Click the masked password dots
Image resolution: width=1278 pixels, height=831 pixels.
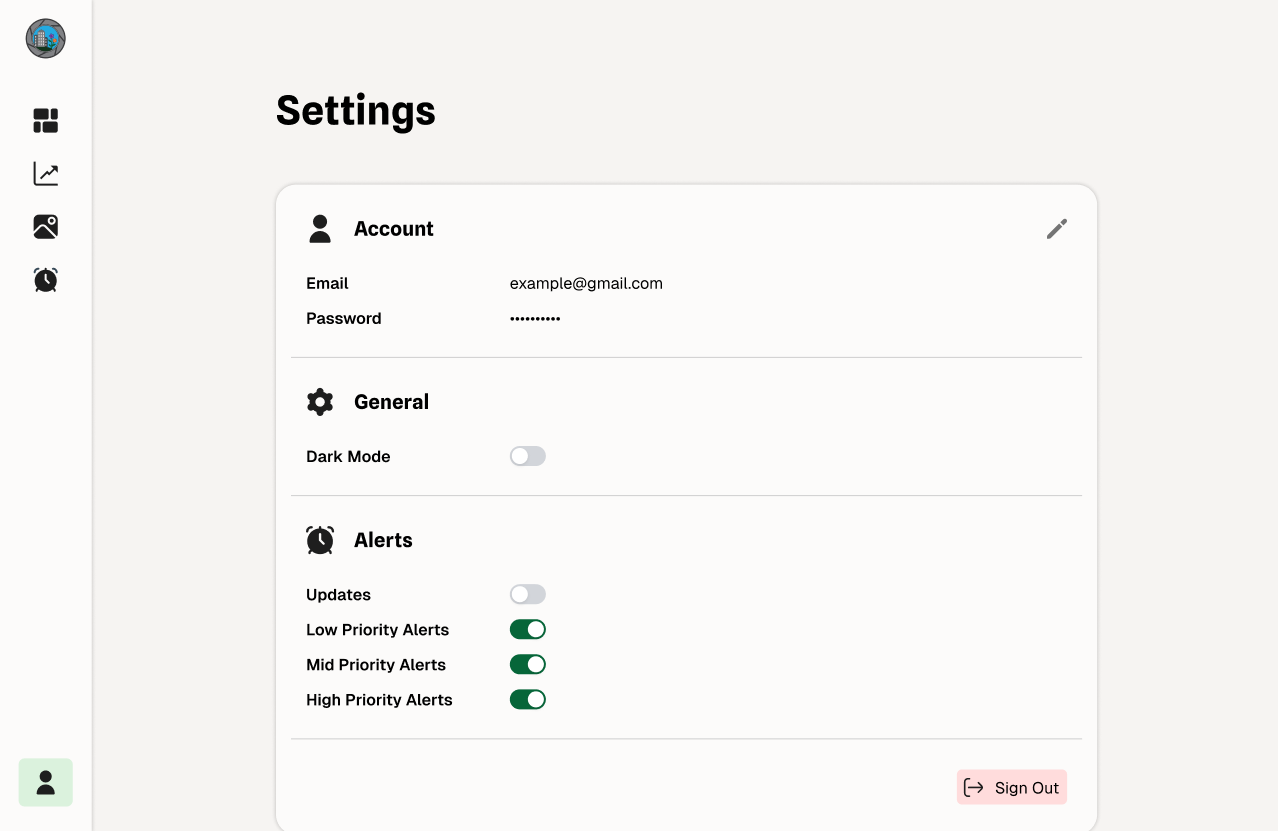[x=535, y=318]
